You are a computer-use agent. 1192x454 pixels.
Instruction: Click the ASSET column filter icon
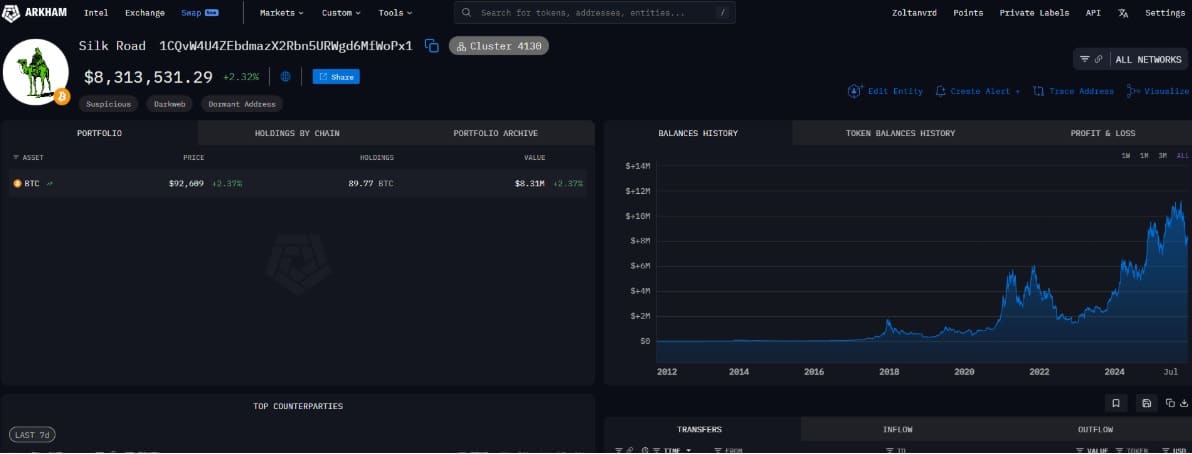point(16,158)
